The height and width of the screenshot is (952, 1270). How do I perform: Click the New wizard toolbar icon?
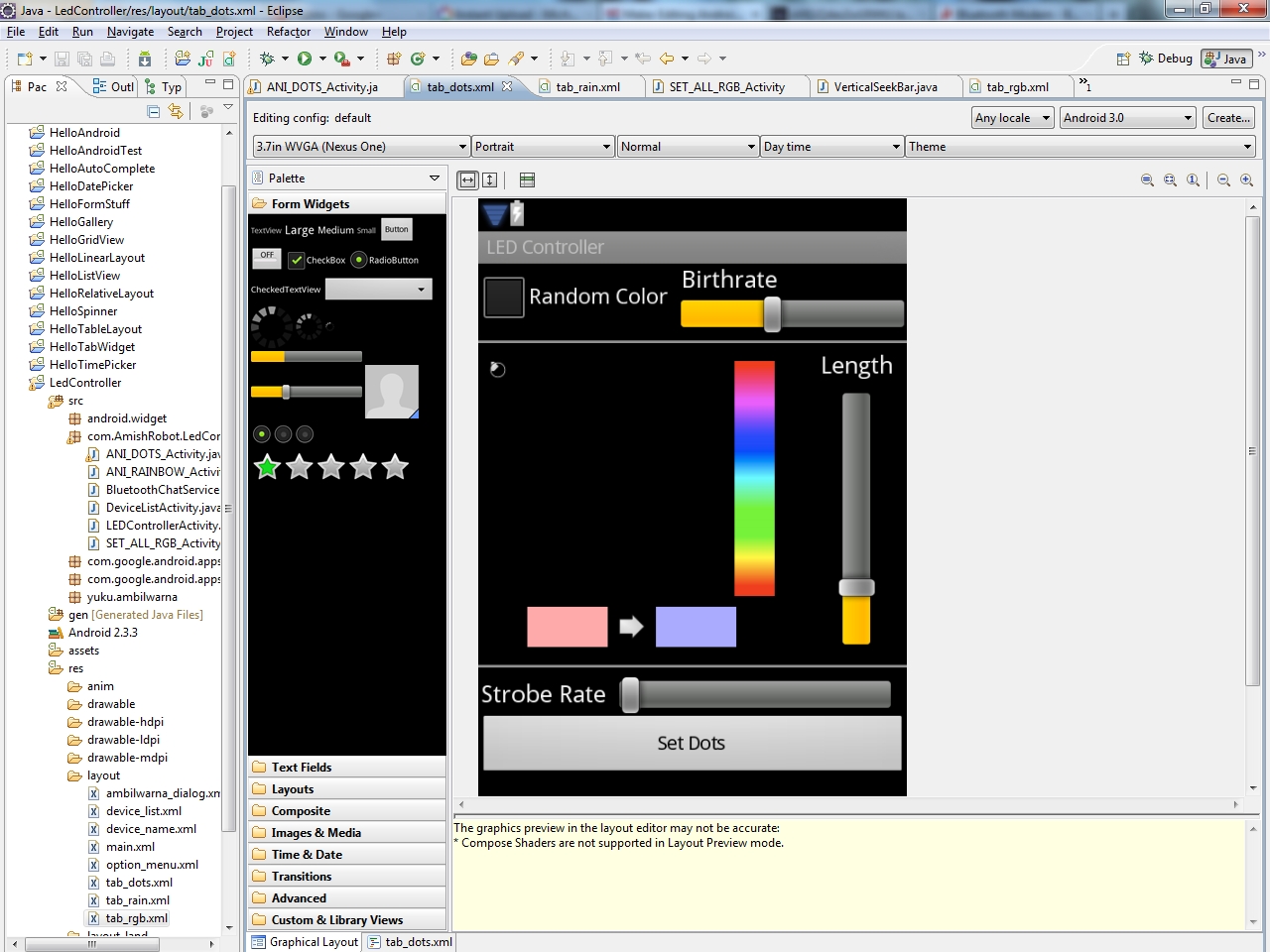(x=24, y=59)
